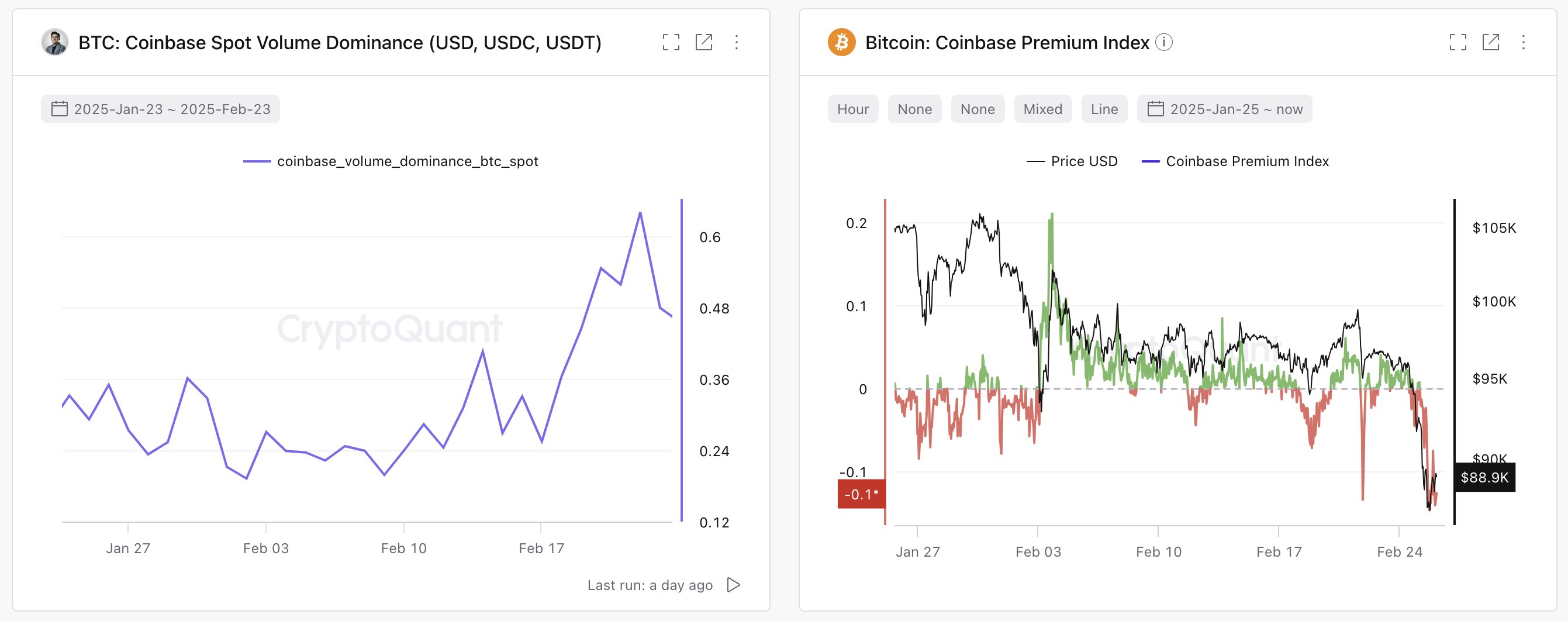This screenshot has width=1568, height=621.
Task: Open the Hour timeframe selector
Action: (853, 109)
